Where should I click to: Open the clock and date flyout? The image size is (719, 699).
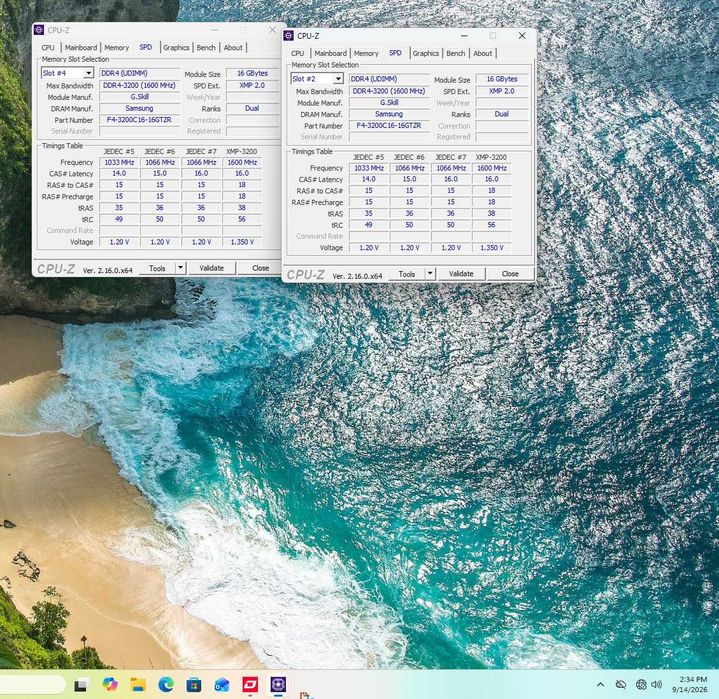[x=690, y=684]
